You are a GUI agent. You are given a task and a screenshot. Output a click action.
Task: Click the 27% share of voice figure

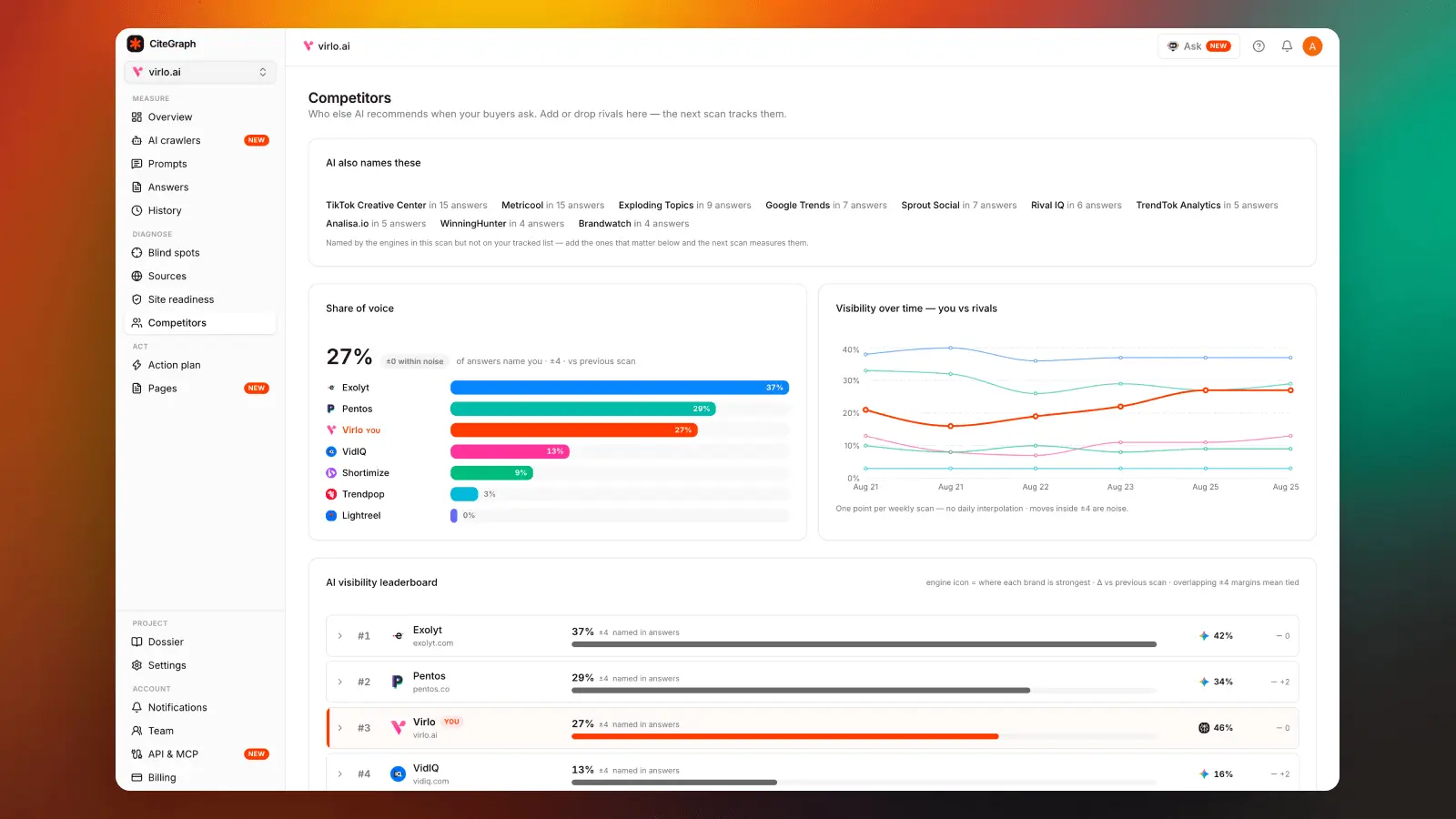349,357
